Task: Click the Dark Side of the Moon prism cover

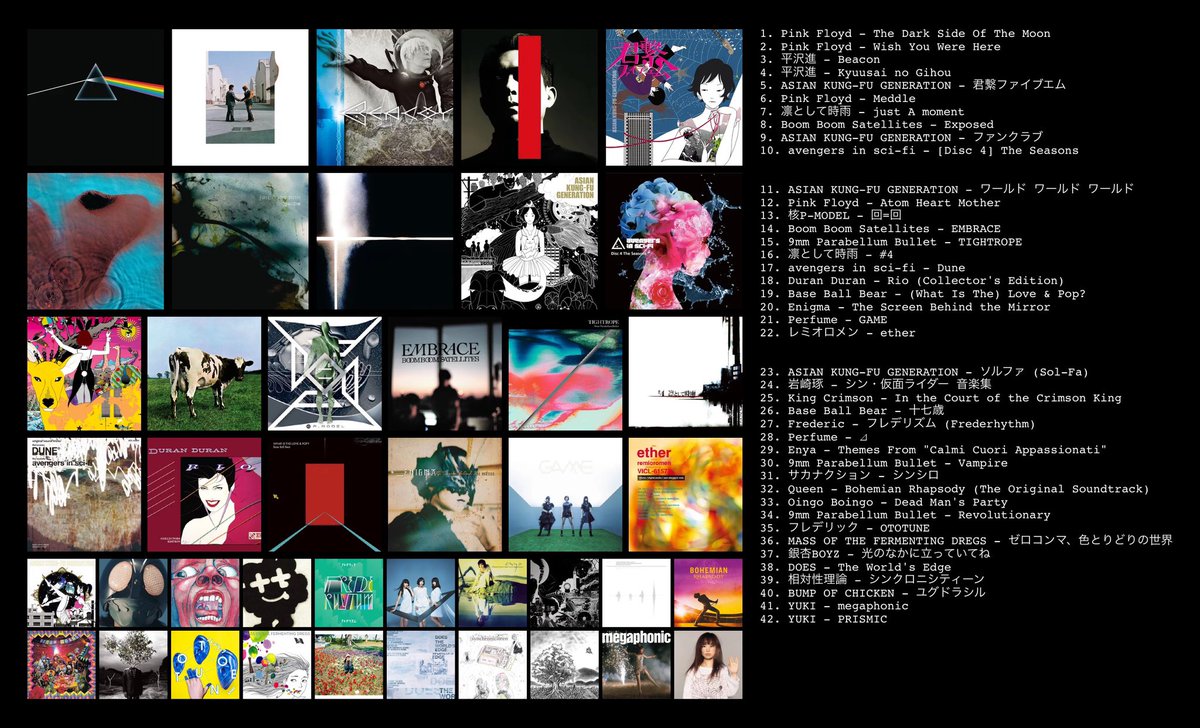Action: click(x=96, y=97)
